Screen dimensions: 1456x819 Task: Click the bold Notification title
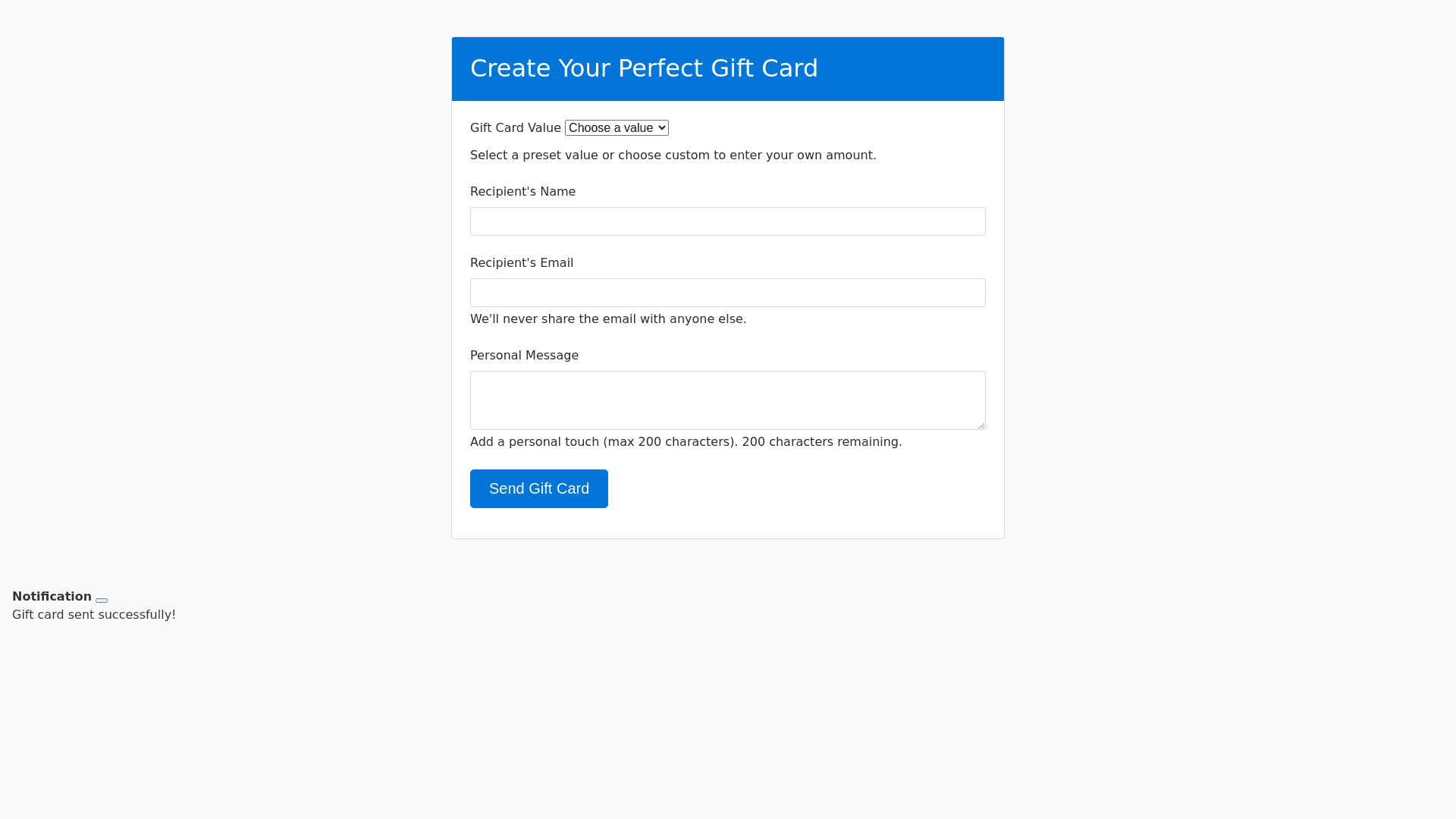pos(52,597)
